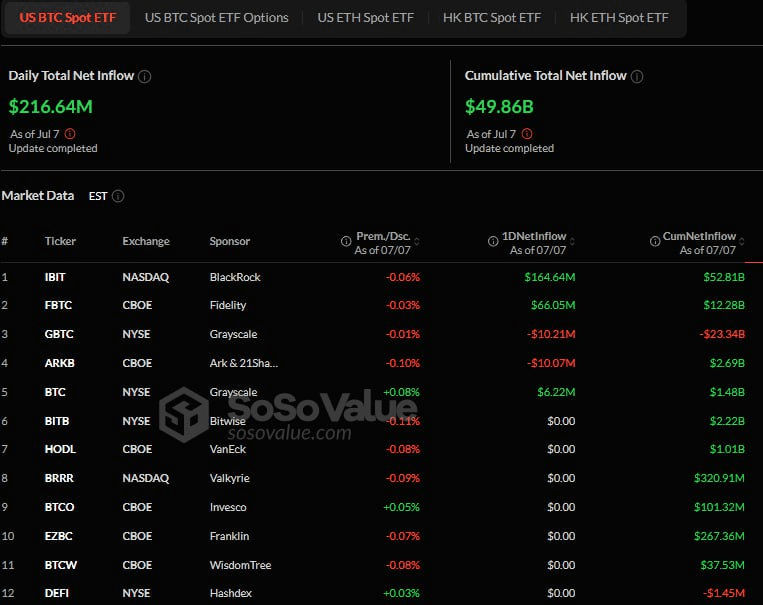Screen dimensions: 763x605
Task: Sort table by 1DNetInflow column arrows
Action: [x=572, y=241]
